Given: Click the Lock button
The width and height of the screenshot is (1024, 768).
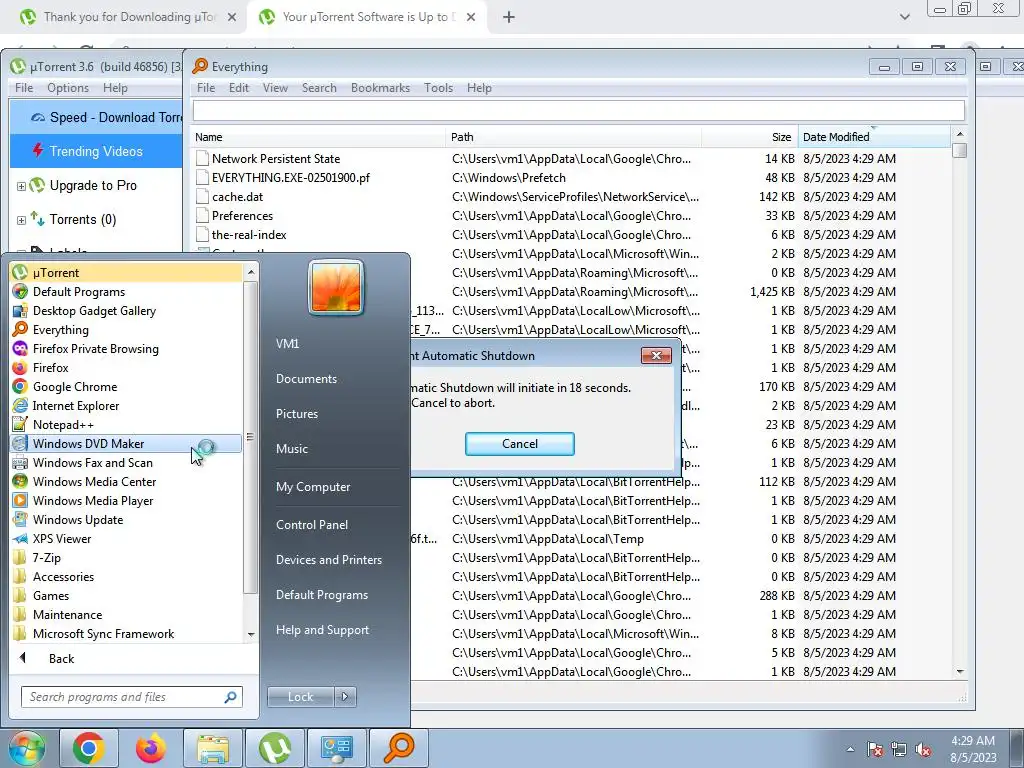Looking at the screenshot, I should 301,697.
